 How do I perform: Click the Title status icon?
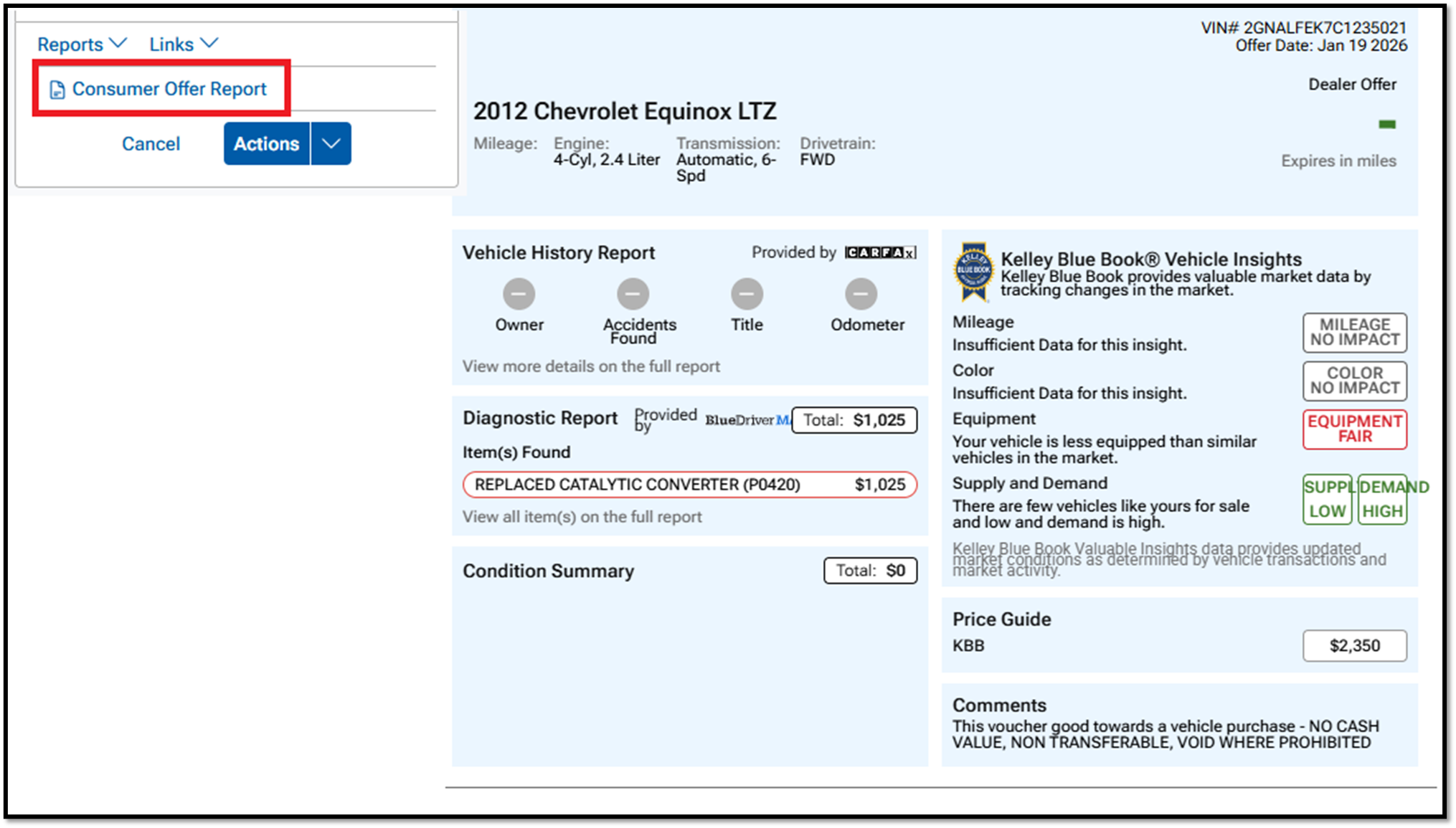(747, 294)
